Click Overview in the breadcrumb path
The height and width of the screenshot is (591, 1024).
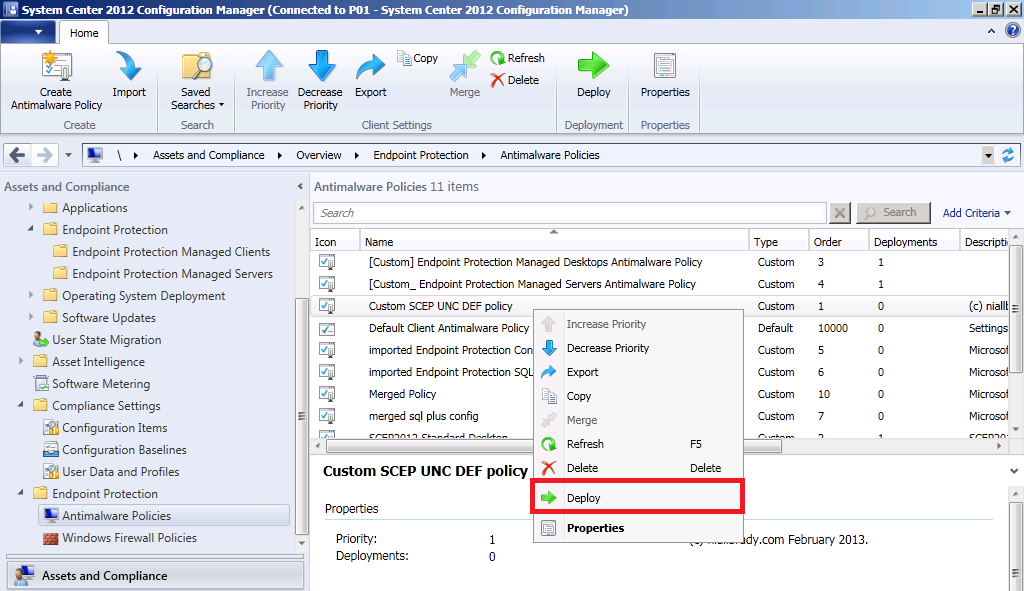click(319, 155)
